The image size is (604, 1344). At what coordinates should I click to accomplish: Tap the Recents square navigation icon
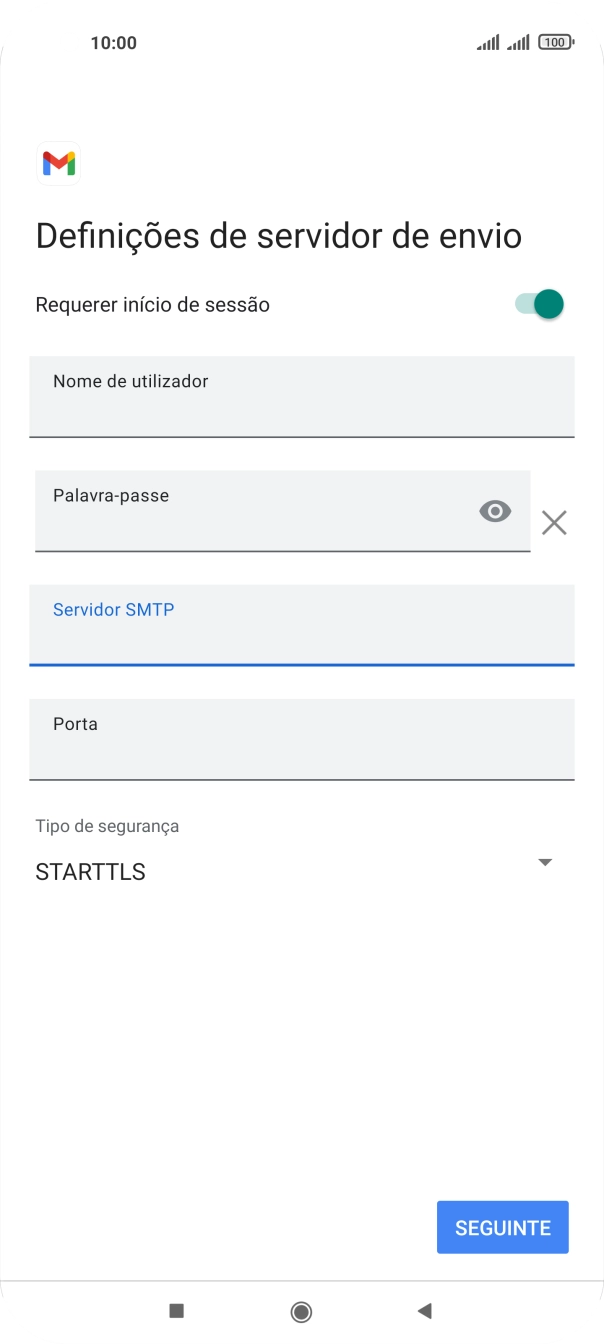[x=176, y=1311]
